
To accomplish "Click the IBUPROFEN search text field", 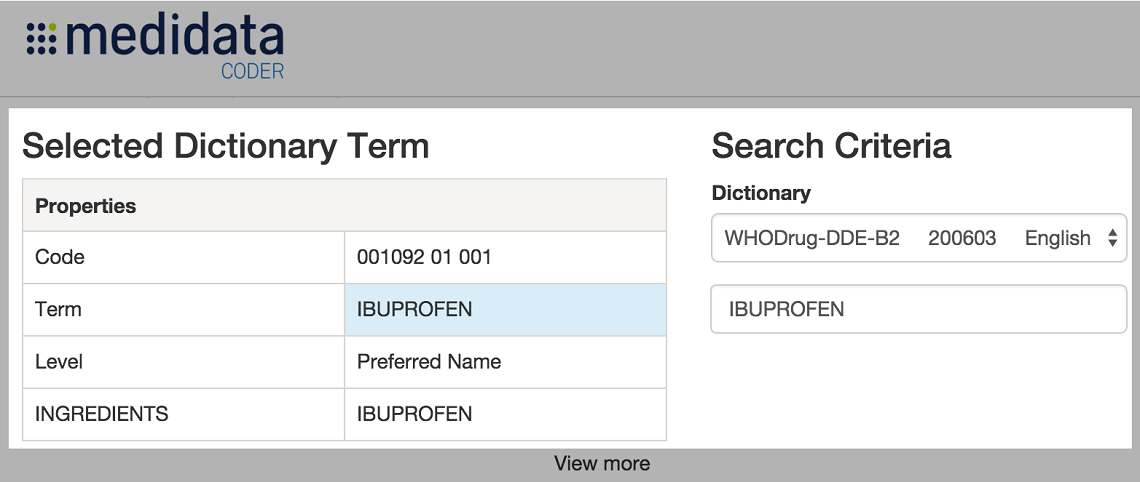I will pos(919,309).
